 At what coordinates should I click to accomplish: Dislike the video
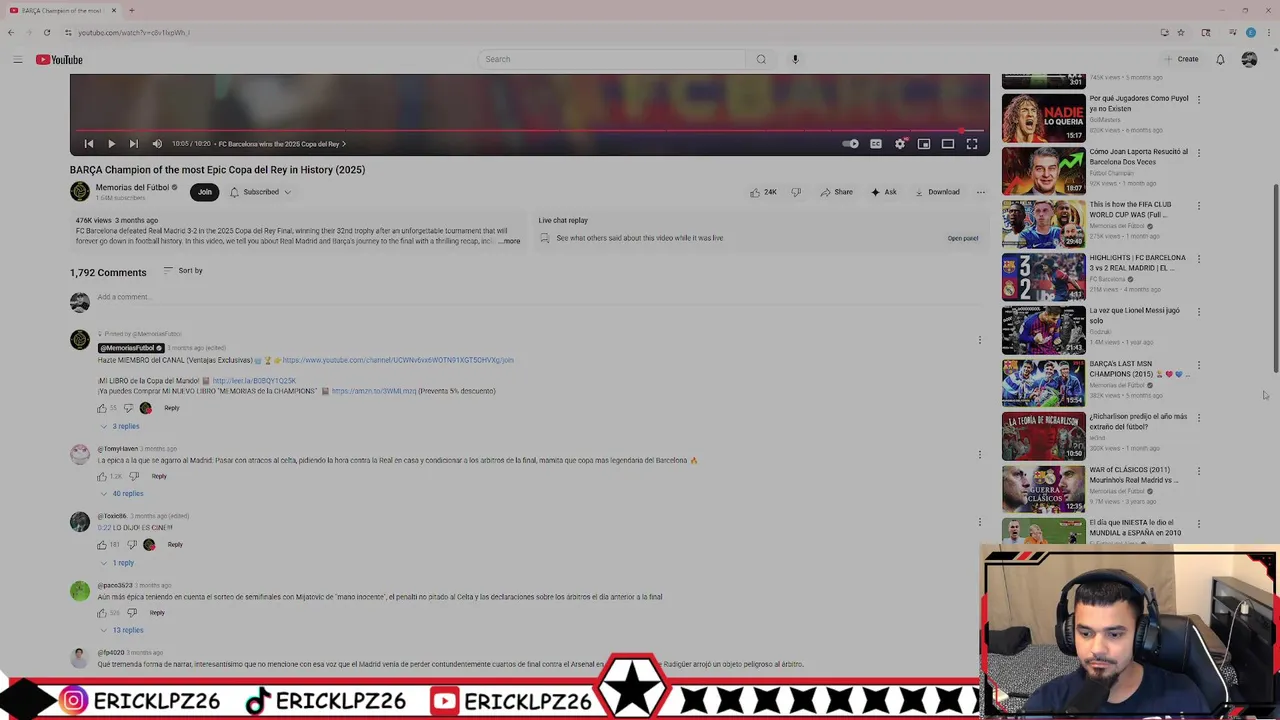(796, 192)
